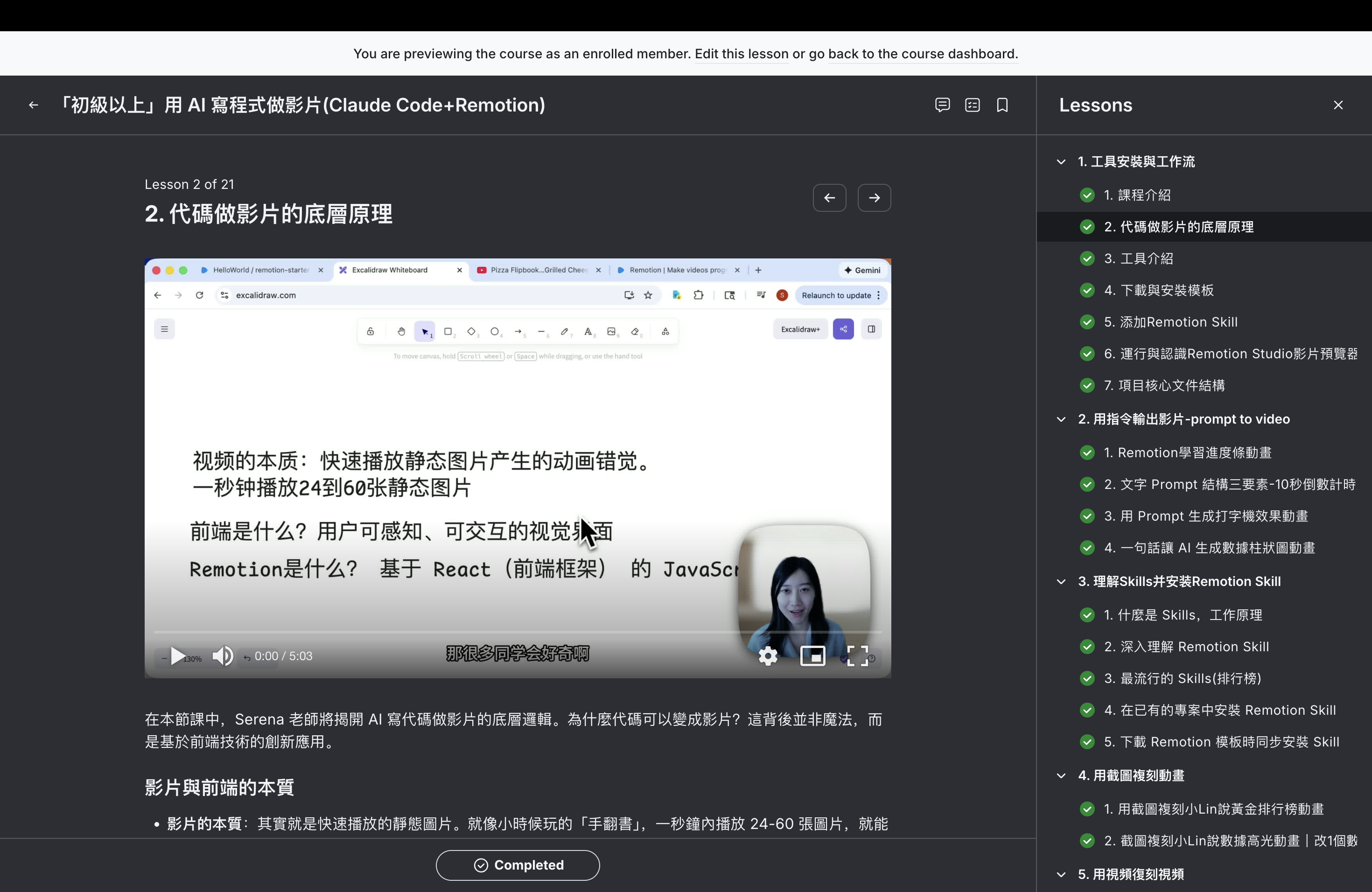Click the back arrow beside the course title
The height and width of the screenshot is (892, 1372).
coord(34,105)
